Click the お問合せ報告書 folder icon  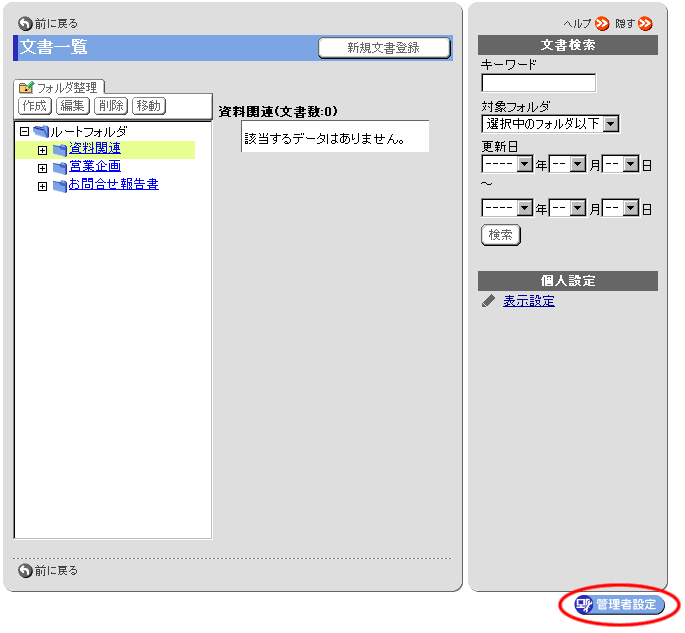(60, 185)
